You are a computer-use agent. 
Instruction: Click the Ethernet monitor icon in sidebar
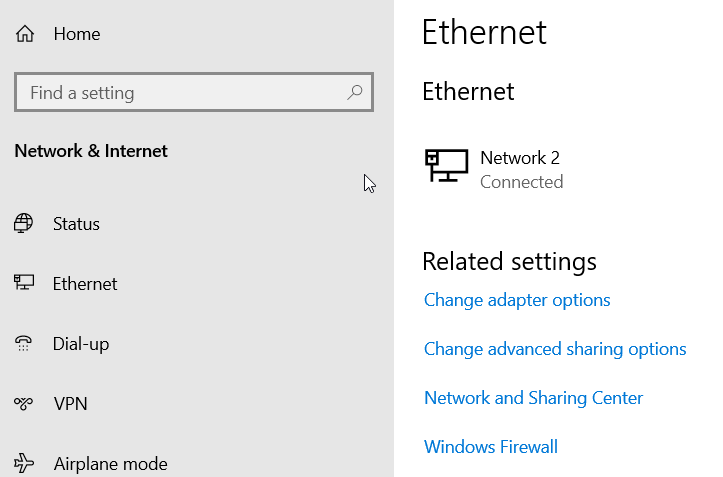tap(24, 284)
